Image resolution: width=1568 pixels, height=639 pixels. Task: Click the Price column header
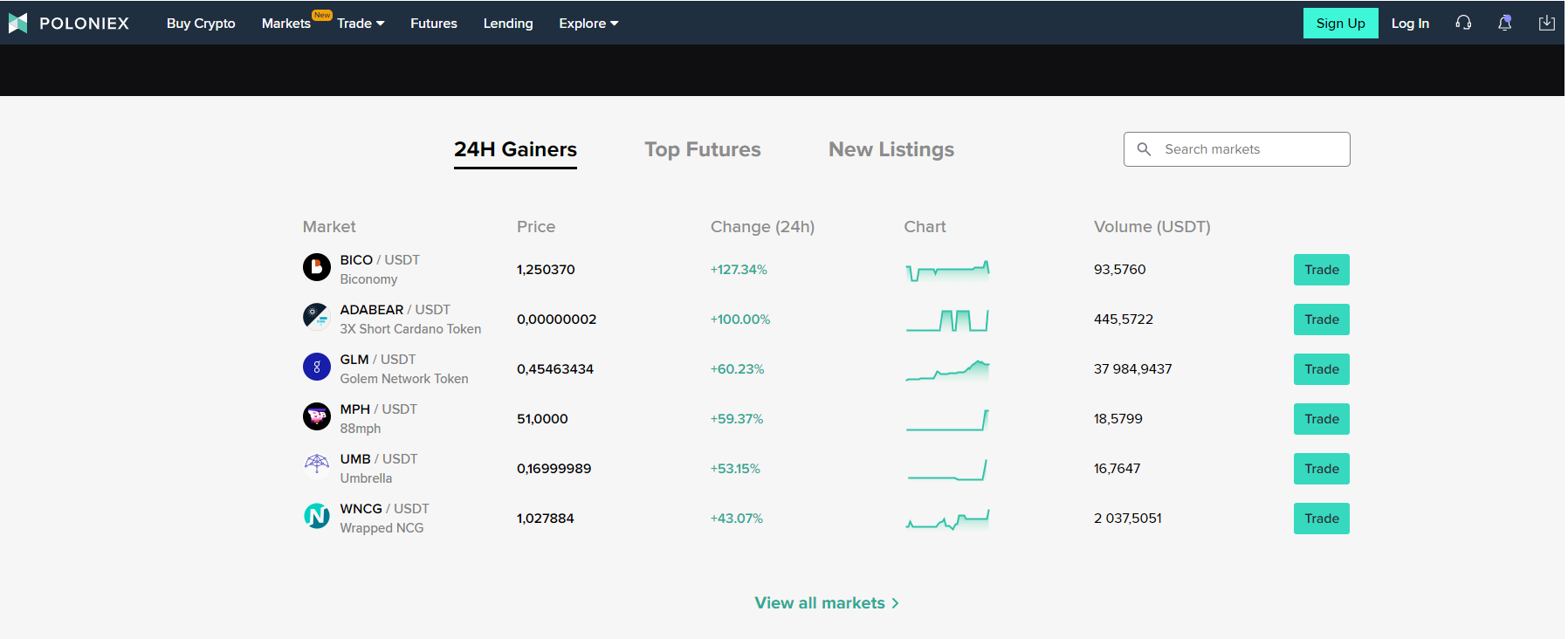536,227
